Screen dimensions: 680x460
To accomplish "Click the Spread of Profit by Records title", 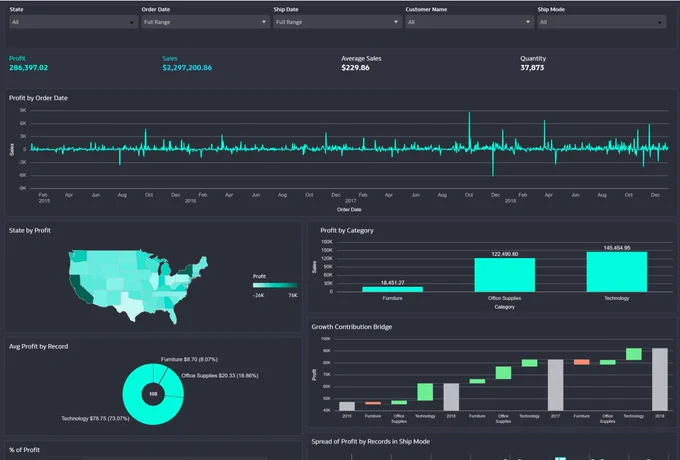I will (x=371, y=441).
